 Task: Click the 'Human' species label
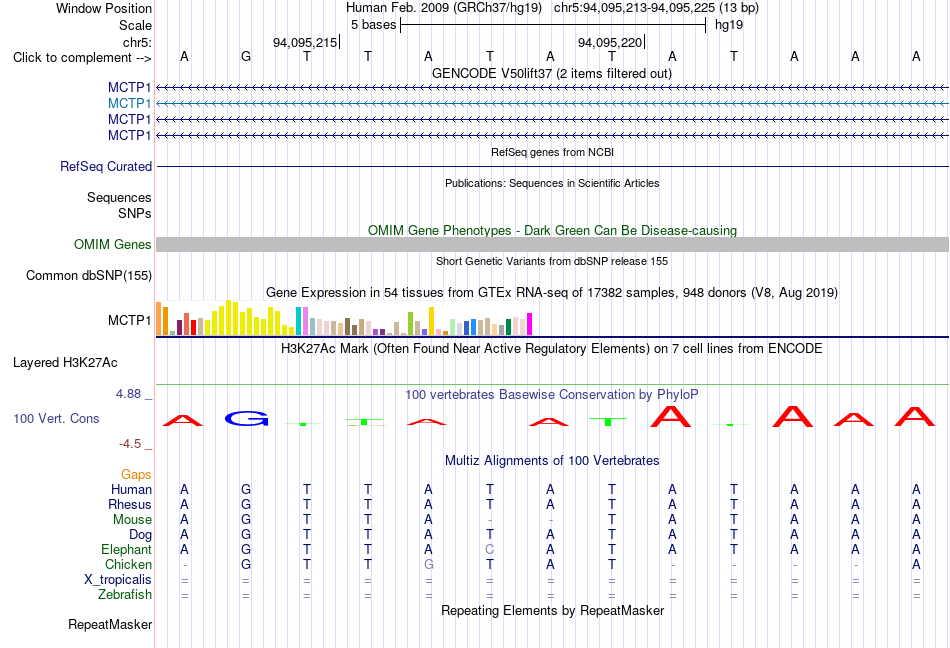131,489
